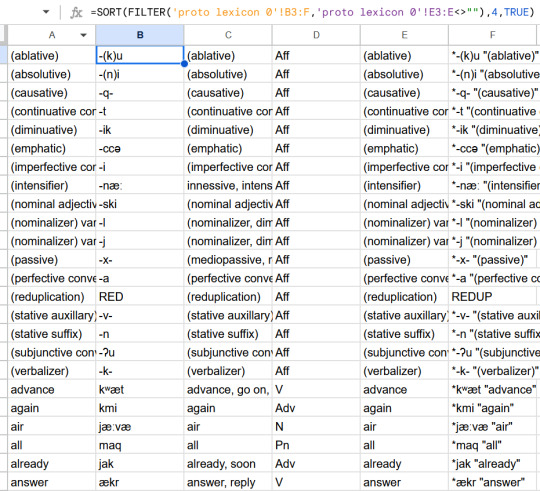Select column A cell (causative)
Image resolution: width=540 pixels, height=491 pixels.
(x=52, y=93)
